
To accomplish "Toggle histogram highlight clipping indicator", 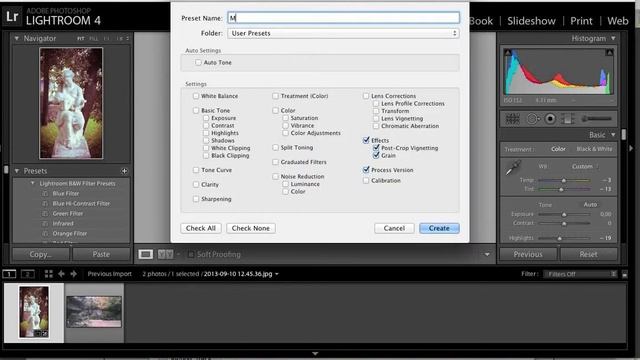I will click(x=609, y=53).
